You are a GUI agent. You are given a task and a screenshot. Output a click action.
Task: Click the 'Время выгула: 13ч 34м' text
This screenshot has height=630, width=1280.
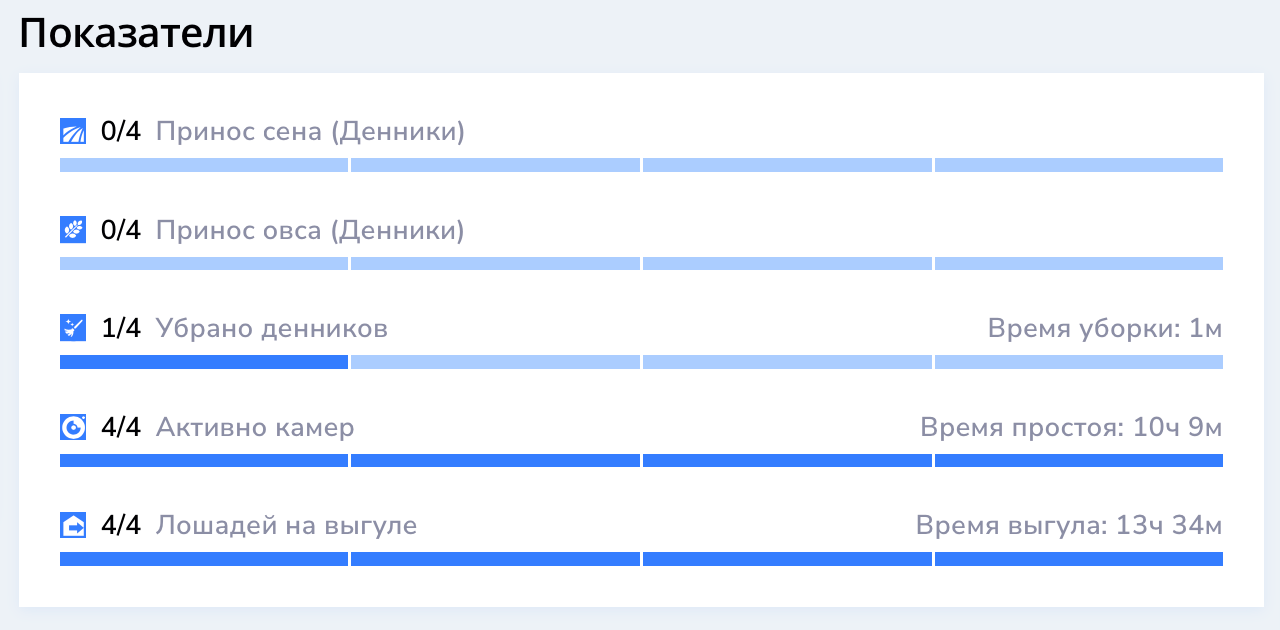coord(1069,525)
